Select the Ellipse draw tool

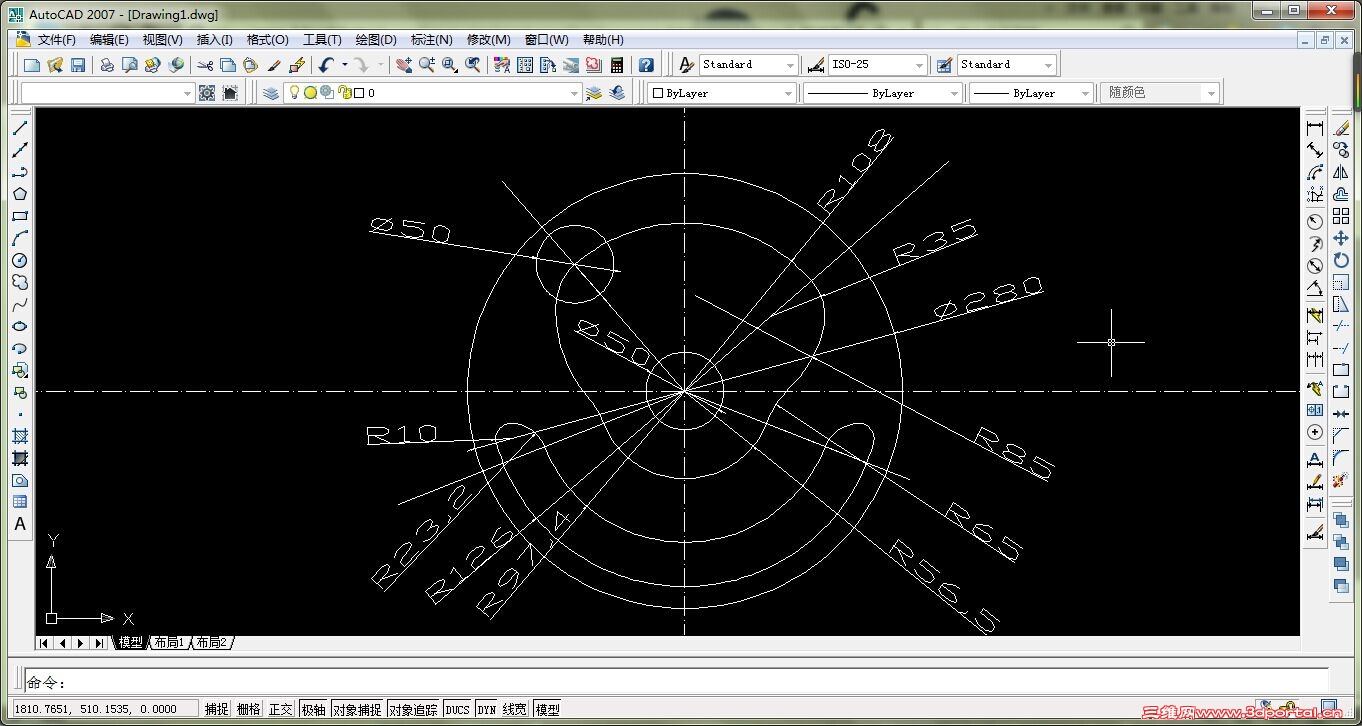click(20, 326)
